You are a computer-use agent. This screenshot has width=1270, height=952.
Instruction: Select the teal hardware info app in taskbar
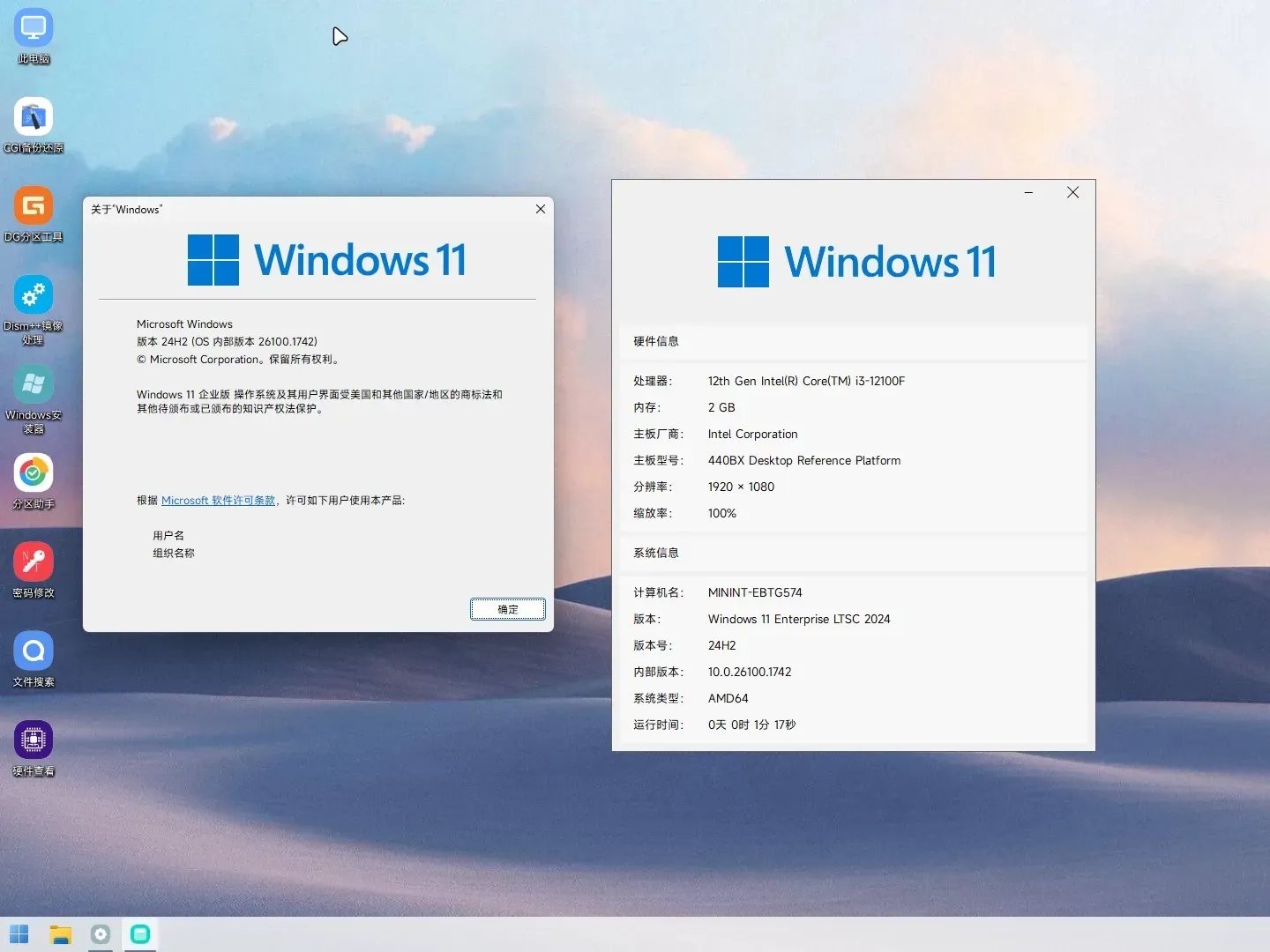tap(139, 934)
